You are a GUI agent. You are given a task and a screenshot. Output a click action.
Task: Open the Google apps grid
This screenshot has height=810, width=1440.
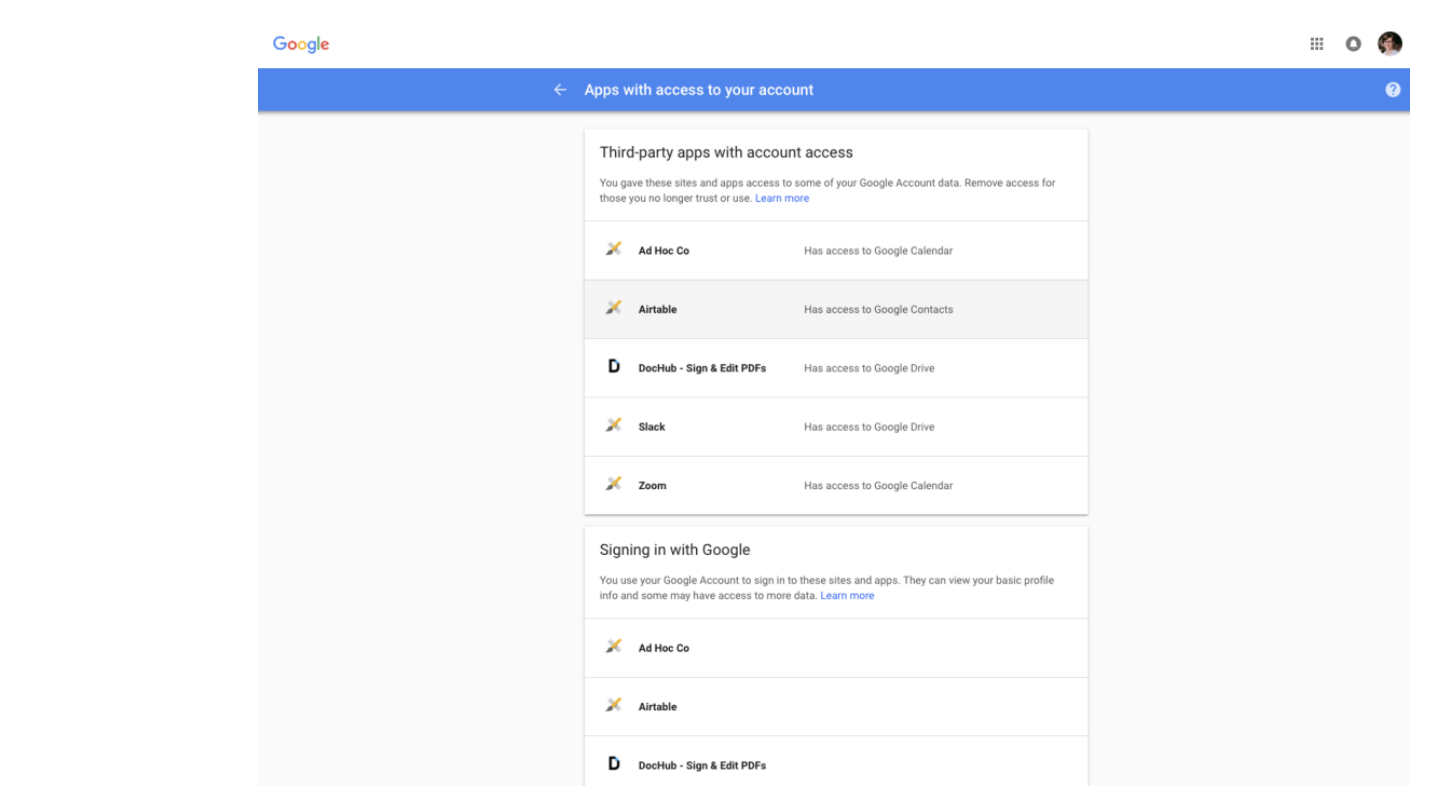[x=1317, y=44]
